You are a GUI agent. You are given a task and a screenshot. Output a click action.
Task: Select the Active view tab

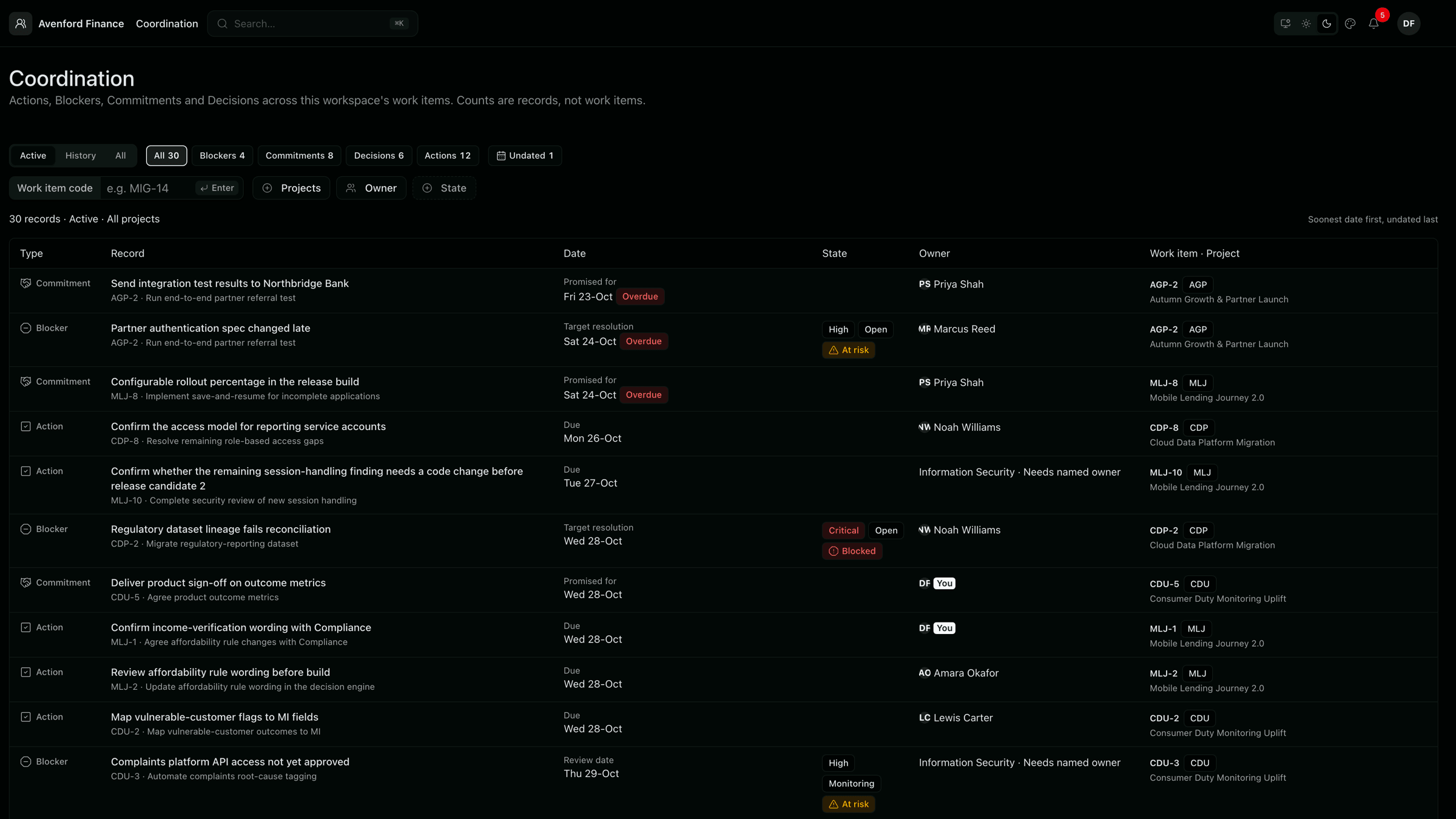click(x=33, y=156)
